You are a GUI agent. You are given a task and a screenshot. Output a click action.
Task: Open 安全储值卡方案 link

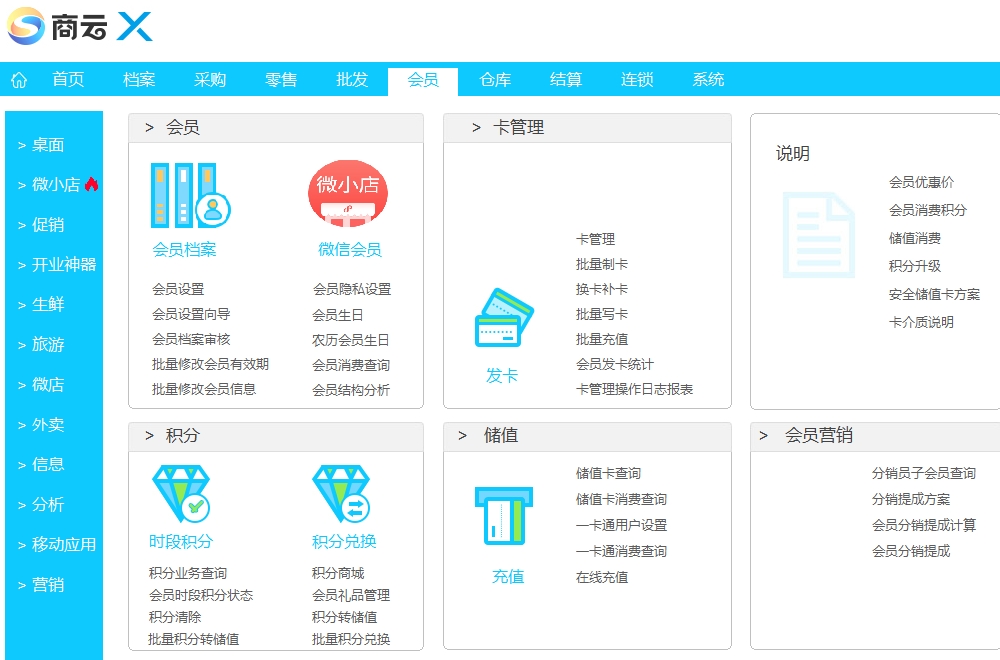coord(934,294)
